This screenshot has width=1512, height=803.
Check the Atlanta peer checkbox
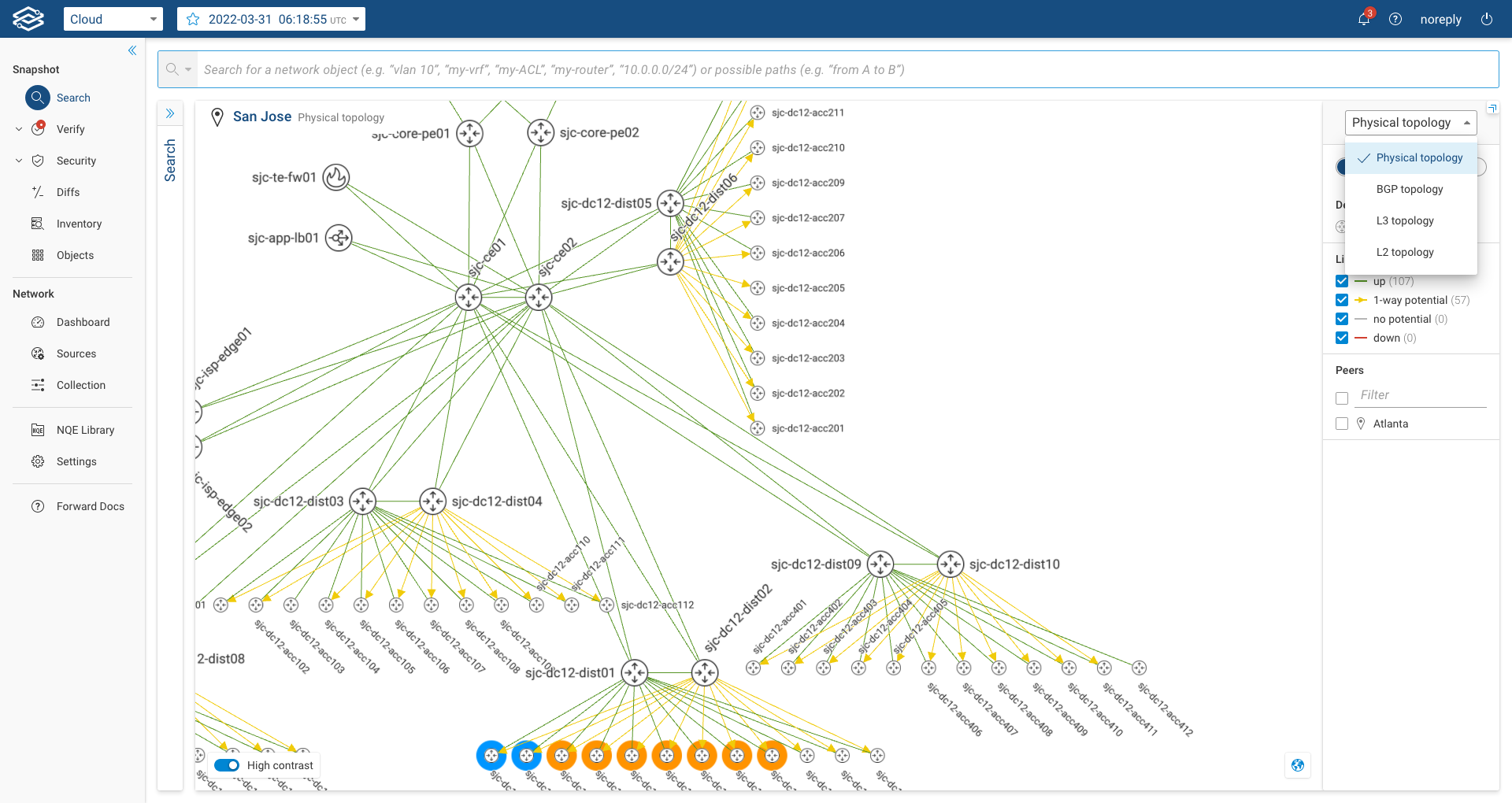[x=1342, y=424]
